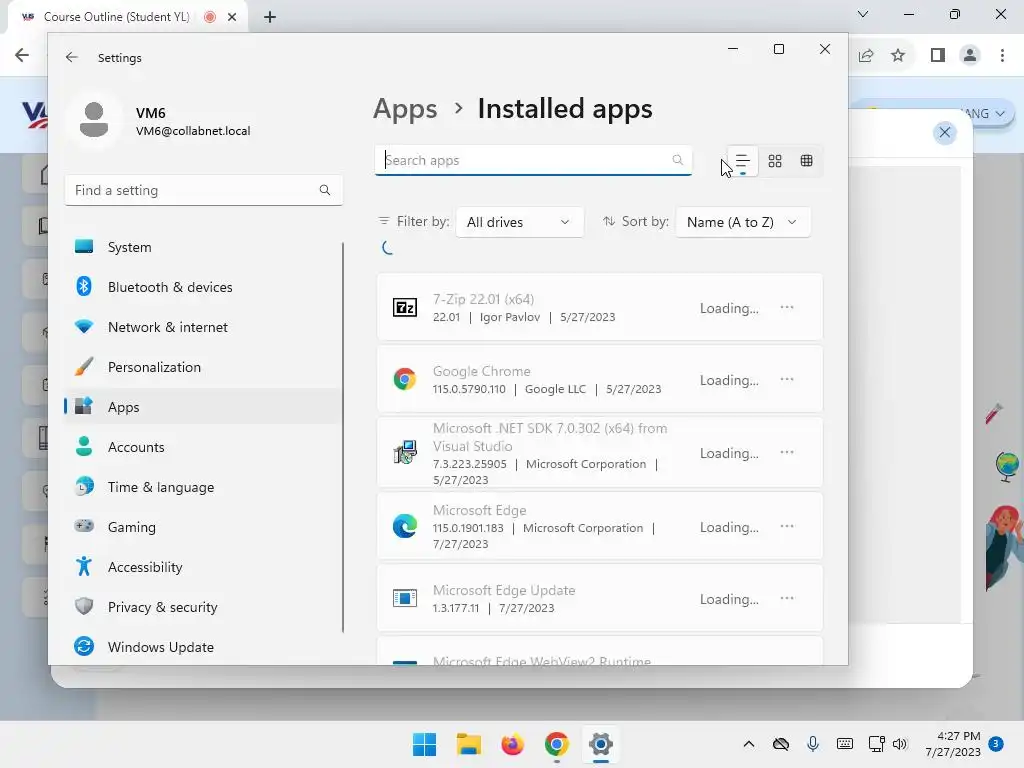Click the Microsoft Edge app name
This screenshot has height=768, width=1024.
pyautogui.click(x=479, y=510)
